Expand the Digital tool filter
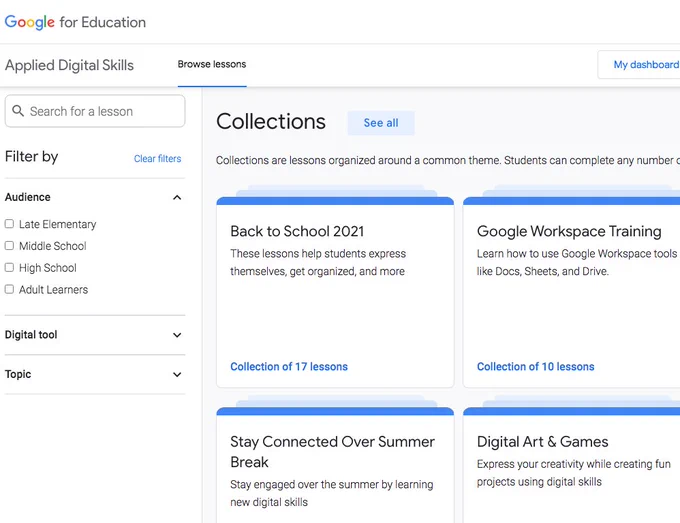This screenshot has width=680, height=523. coord(177,335)
